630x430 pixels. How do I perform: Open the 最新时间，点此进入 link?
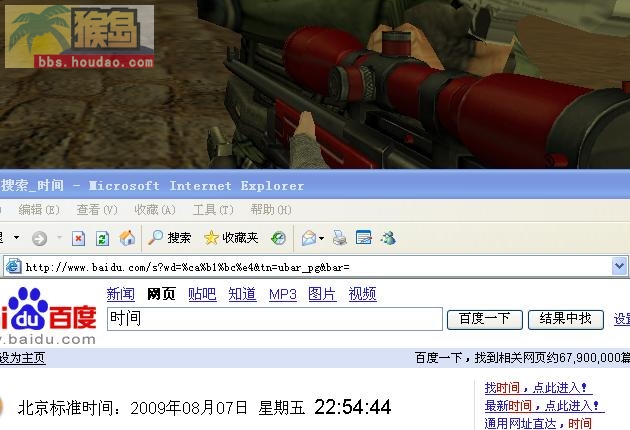pos(544,405)
